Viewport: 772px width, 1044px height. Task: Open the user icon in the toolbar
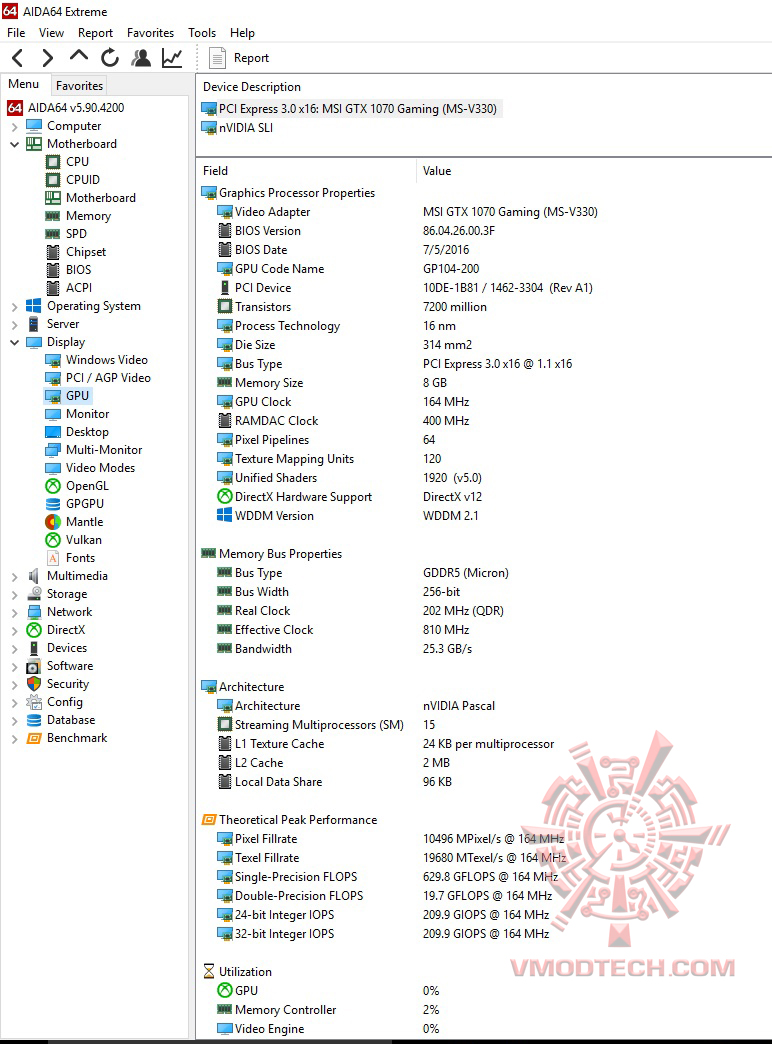[141, 58]
